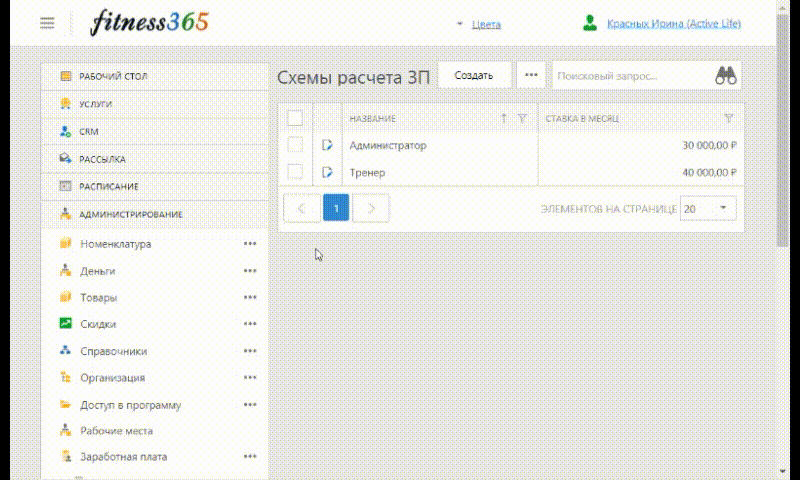Click the Расписание calendar icon
The height and width of the screenshot is (480, 800).
click(x=65, y=186)
